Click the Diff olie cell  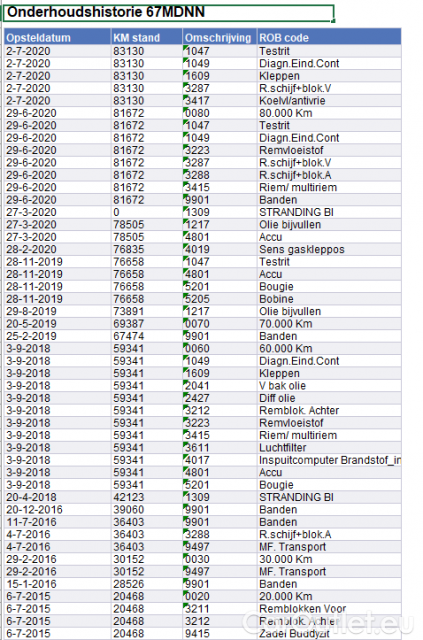tap(329, 398)
